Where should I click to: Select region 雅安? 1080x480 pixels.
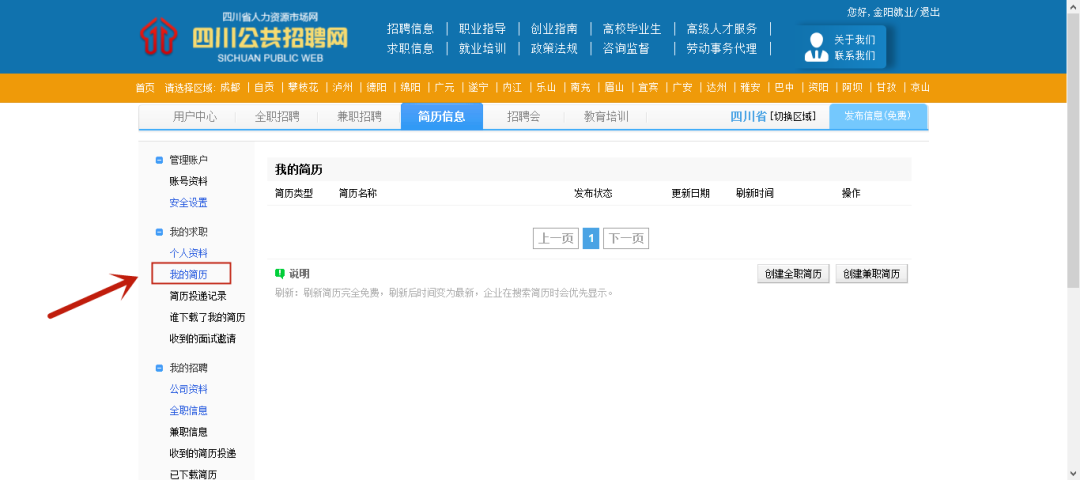pos(750,87)
